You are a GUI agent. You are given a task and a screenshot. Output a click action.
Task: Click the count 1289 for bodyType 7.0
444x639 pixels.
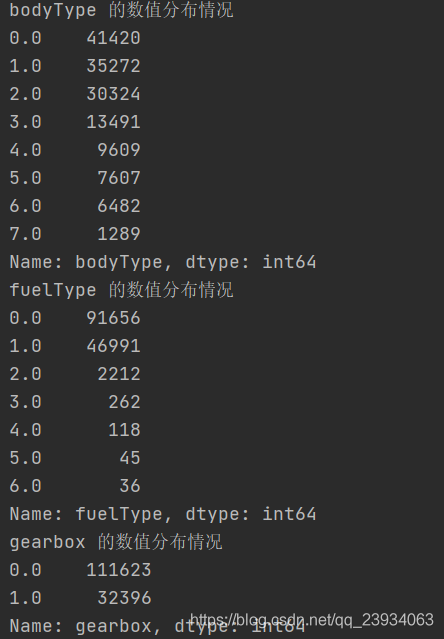119,234
